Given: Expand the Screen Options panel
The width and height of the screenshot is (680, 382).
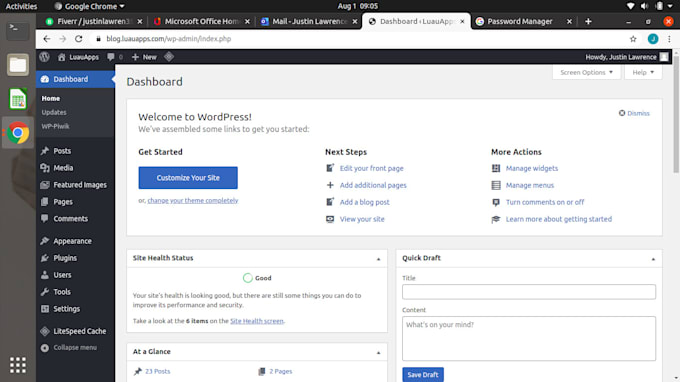Looking at the screenshot, I should coord(586,72).
